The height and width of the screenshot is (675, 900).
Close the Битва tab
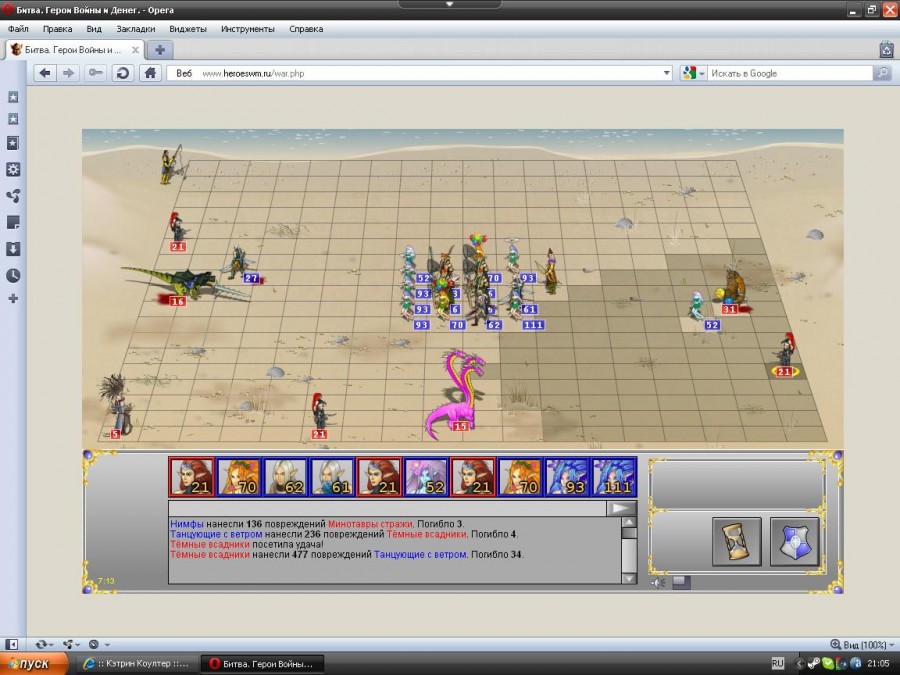click(135, 50)
